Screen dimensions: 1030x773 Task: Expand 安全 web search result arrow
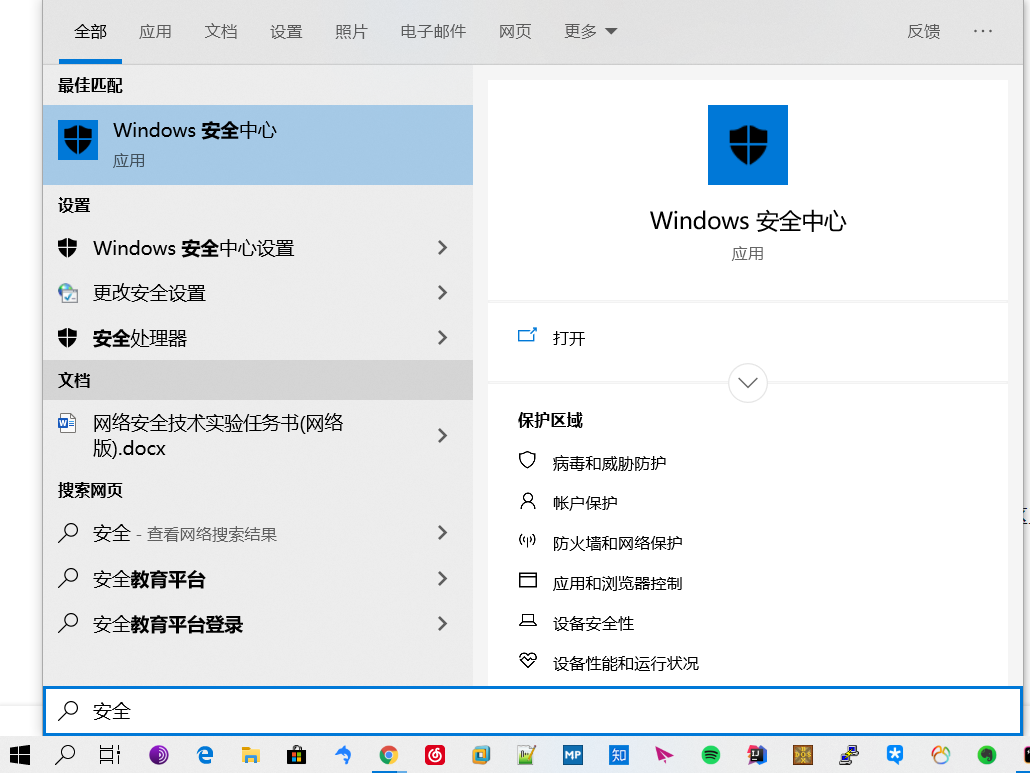click(x=442, y=533)
